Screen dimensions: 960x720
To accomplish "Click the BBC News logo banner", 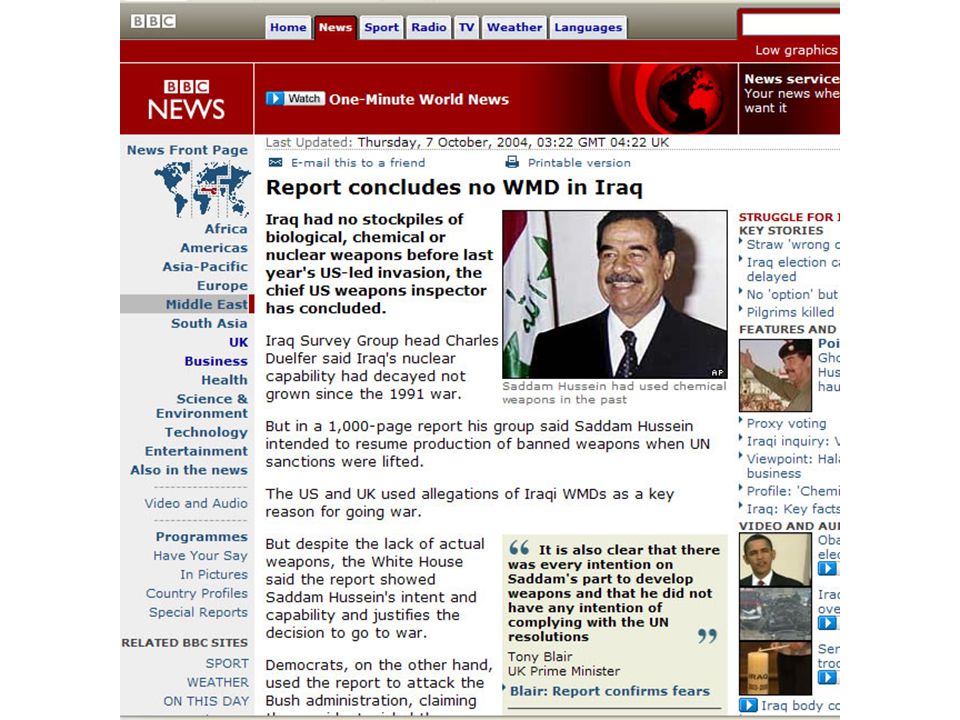I will click(x=187, y=99).
